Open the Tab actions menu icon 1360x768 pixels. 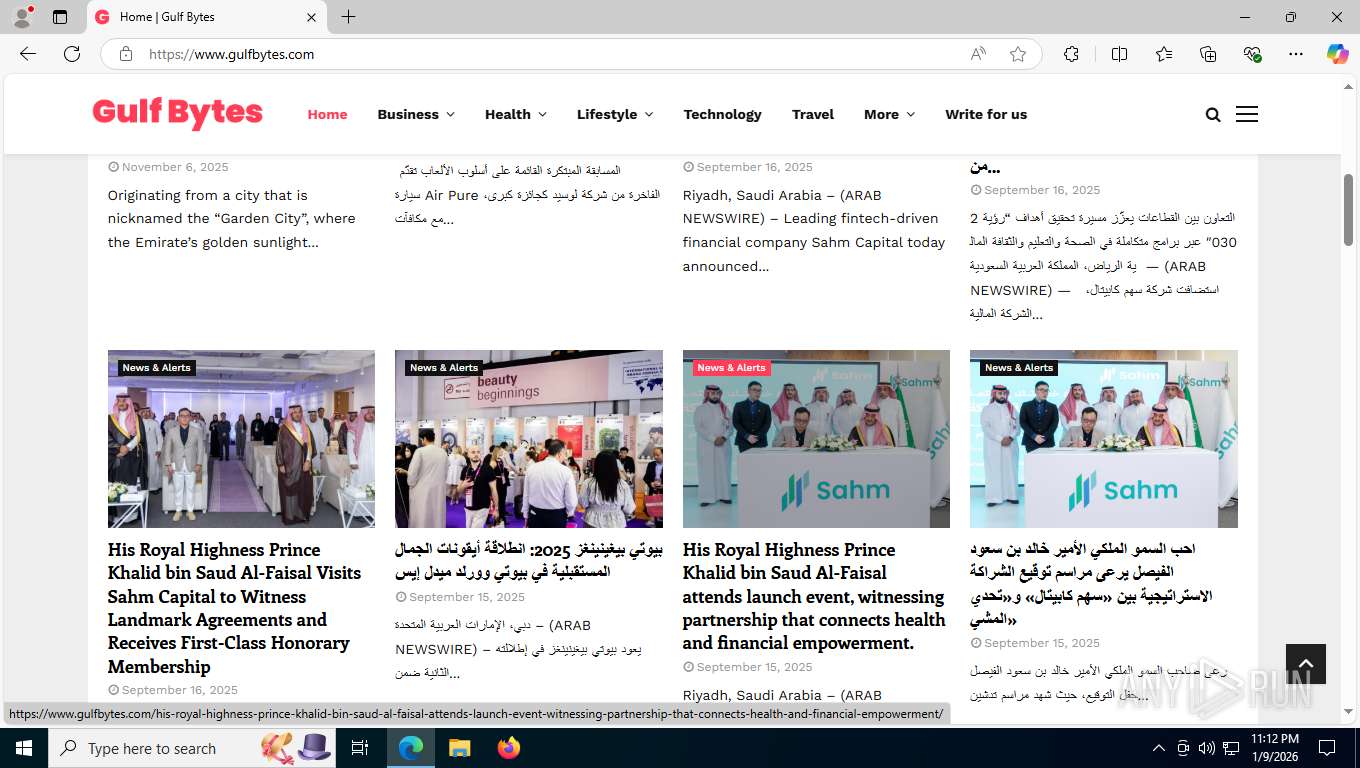point(60,17)
